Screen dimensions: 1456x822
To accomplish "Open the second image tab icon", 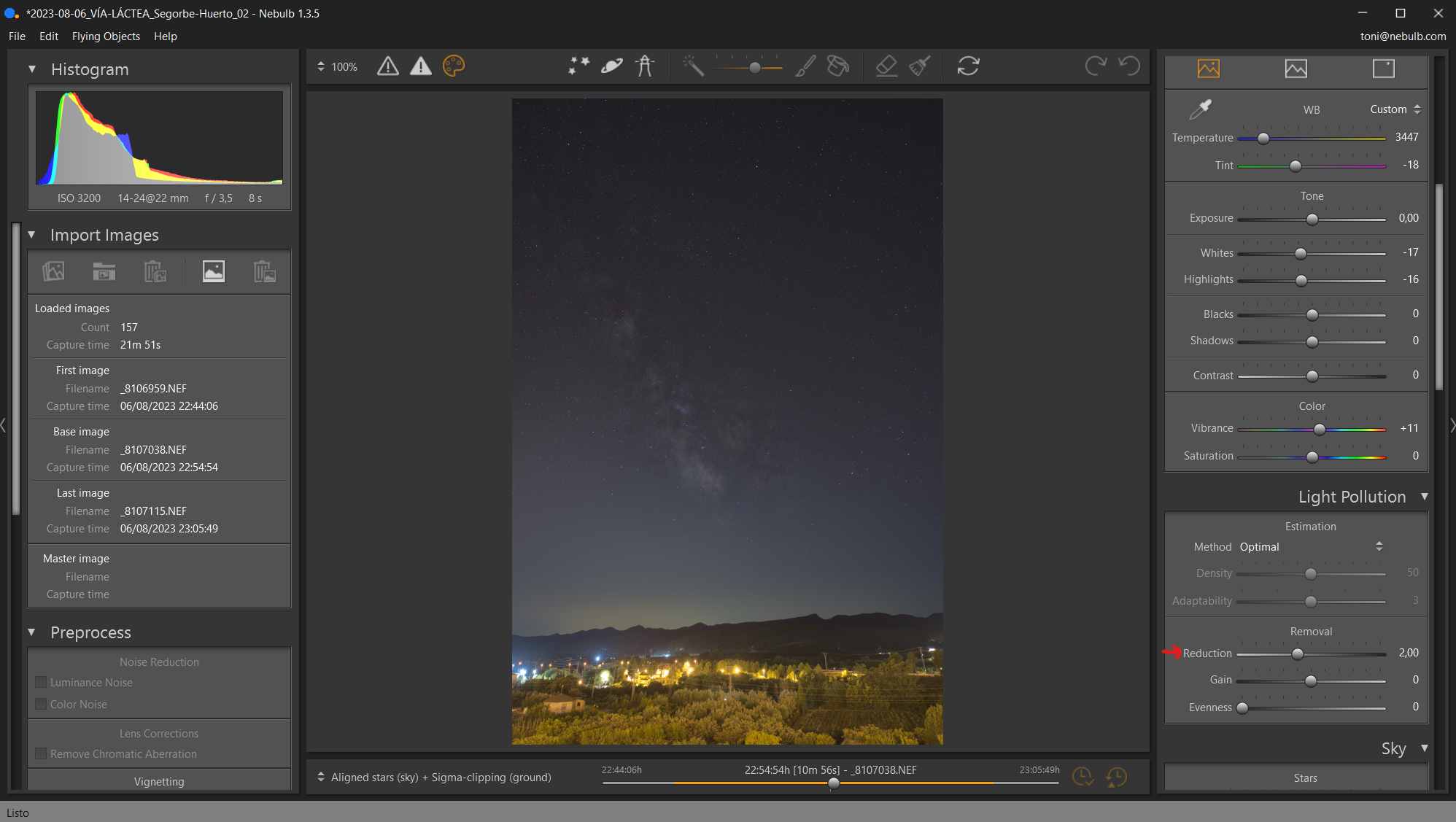I will (1296, 69).
